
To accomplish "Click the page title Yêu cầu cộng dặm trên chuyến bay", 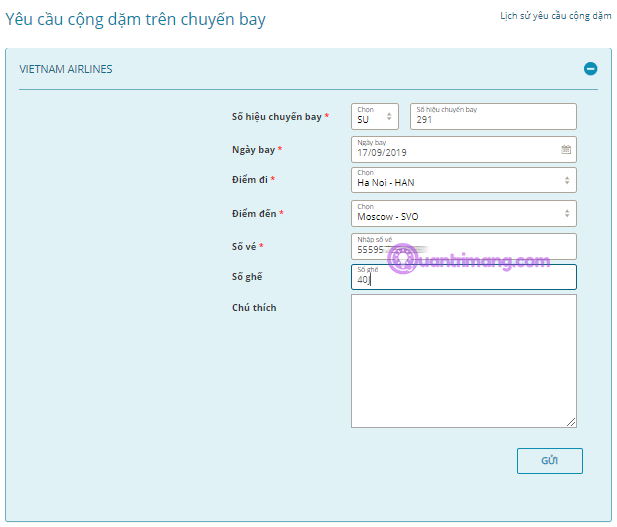I will [135, 20].
